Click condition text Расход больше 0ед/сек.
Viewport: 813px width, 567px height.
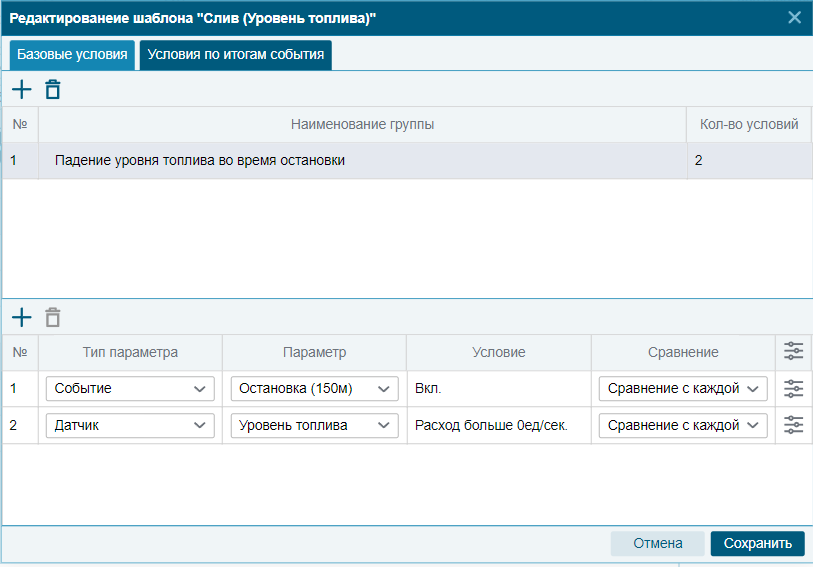(491, 426)
